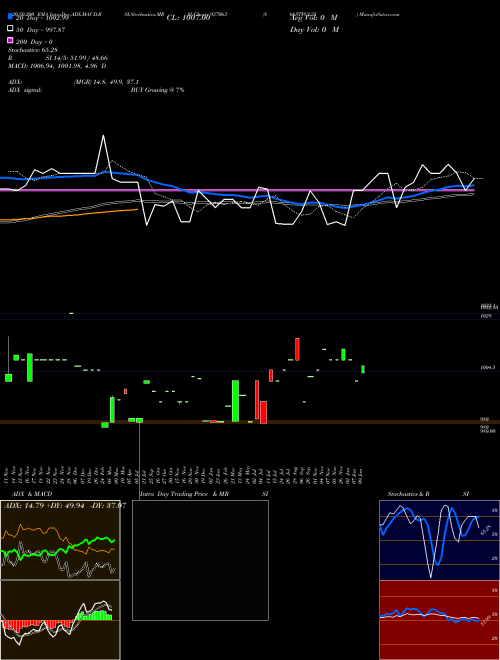The image size is (500, 660).
Task: Click the '(MGR) 14.8, 49.9, 37.1' ADX values
Action: click(x=106, y=82)
